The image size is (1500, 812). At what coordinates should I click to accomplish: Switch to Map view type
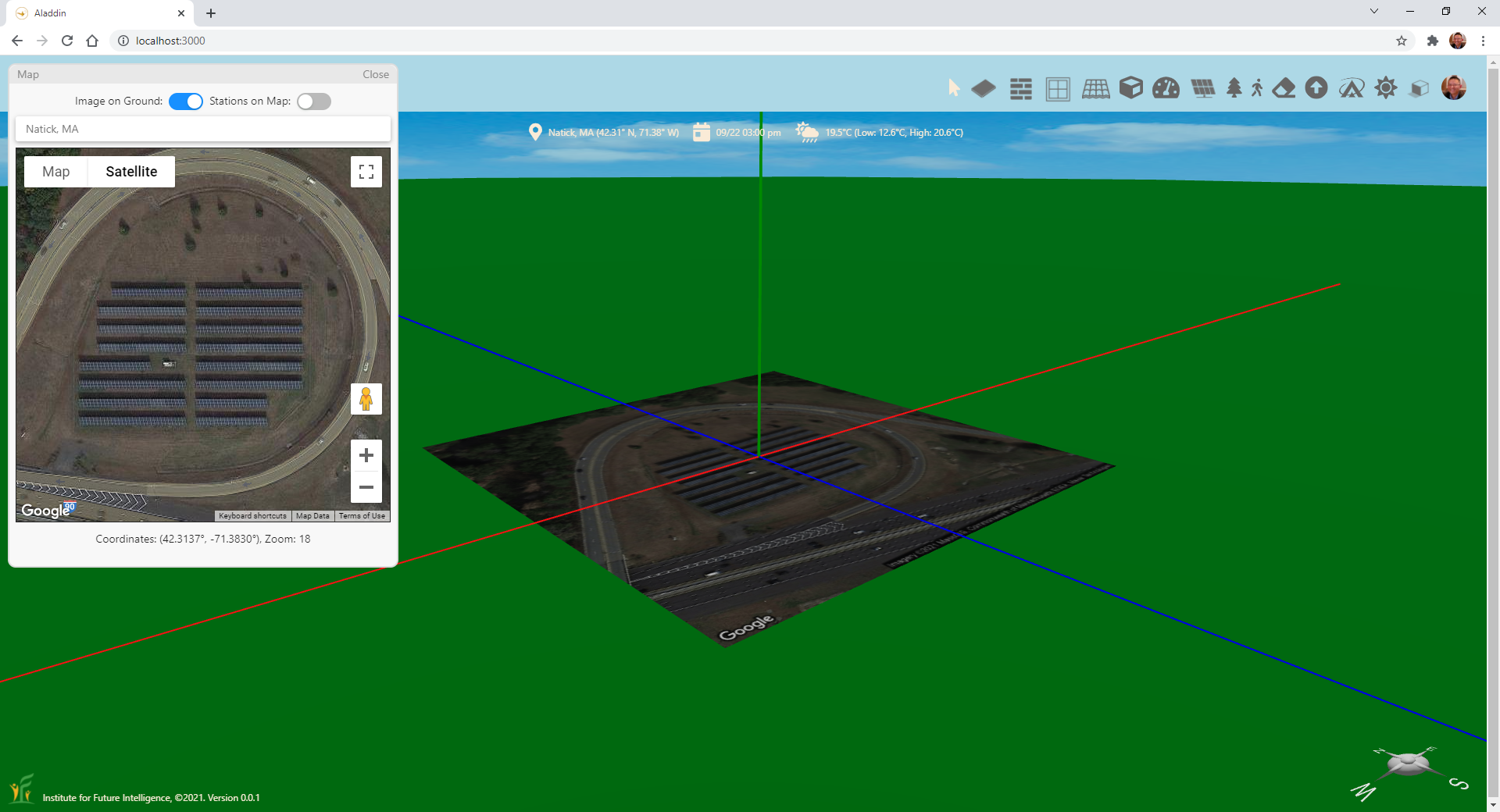point(55,172)
